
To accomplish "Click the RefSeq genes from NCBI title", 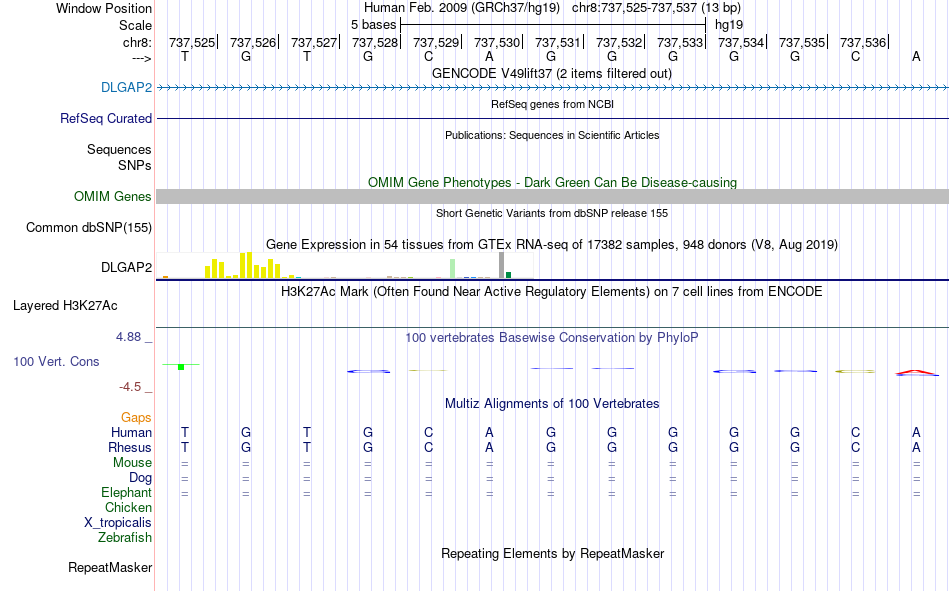I will click(x=552, y=104).
